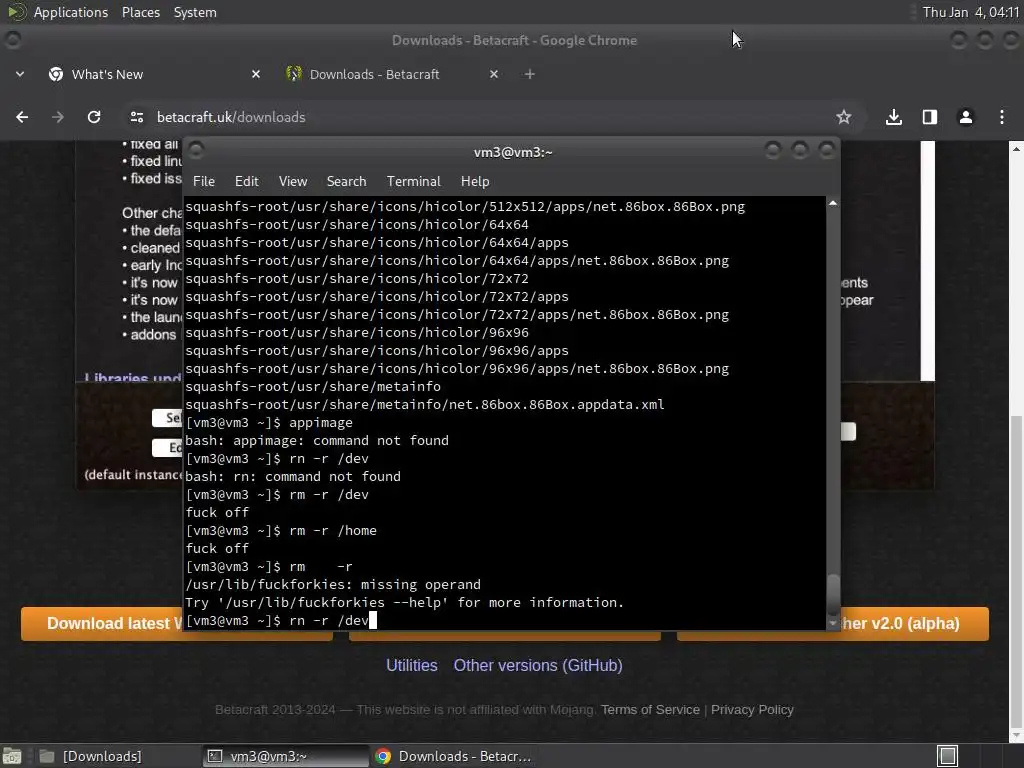Open the Applications menu in top panel
Image resolution: width=1024 pixels, height=768 pixels.
click(71, 12)
